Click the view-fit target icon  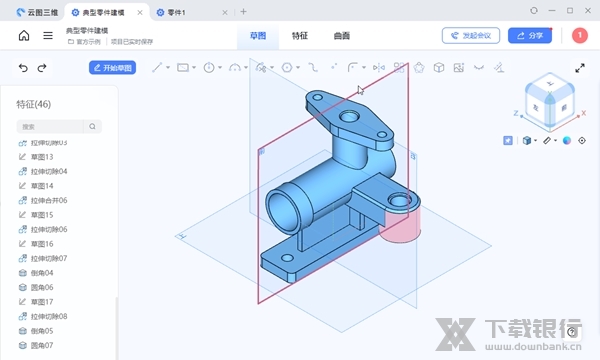[582, 140]
